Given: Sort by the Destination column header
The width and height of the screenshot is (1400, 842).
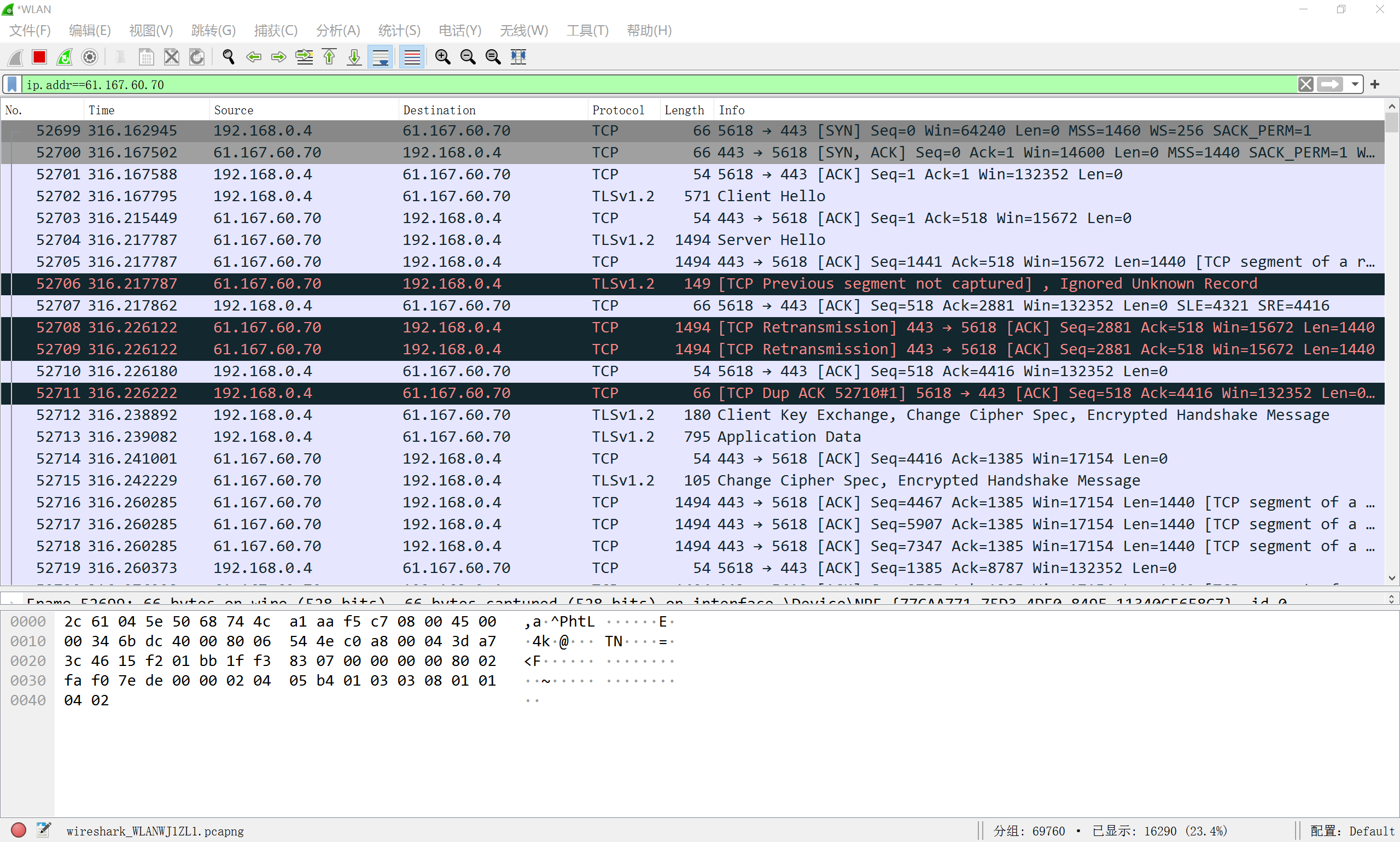Looking at the screenshot, I should (x=493, y=110).
